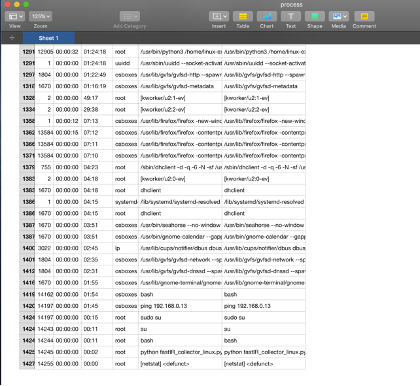Add a new sheet with plus button

(12, 38)
